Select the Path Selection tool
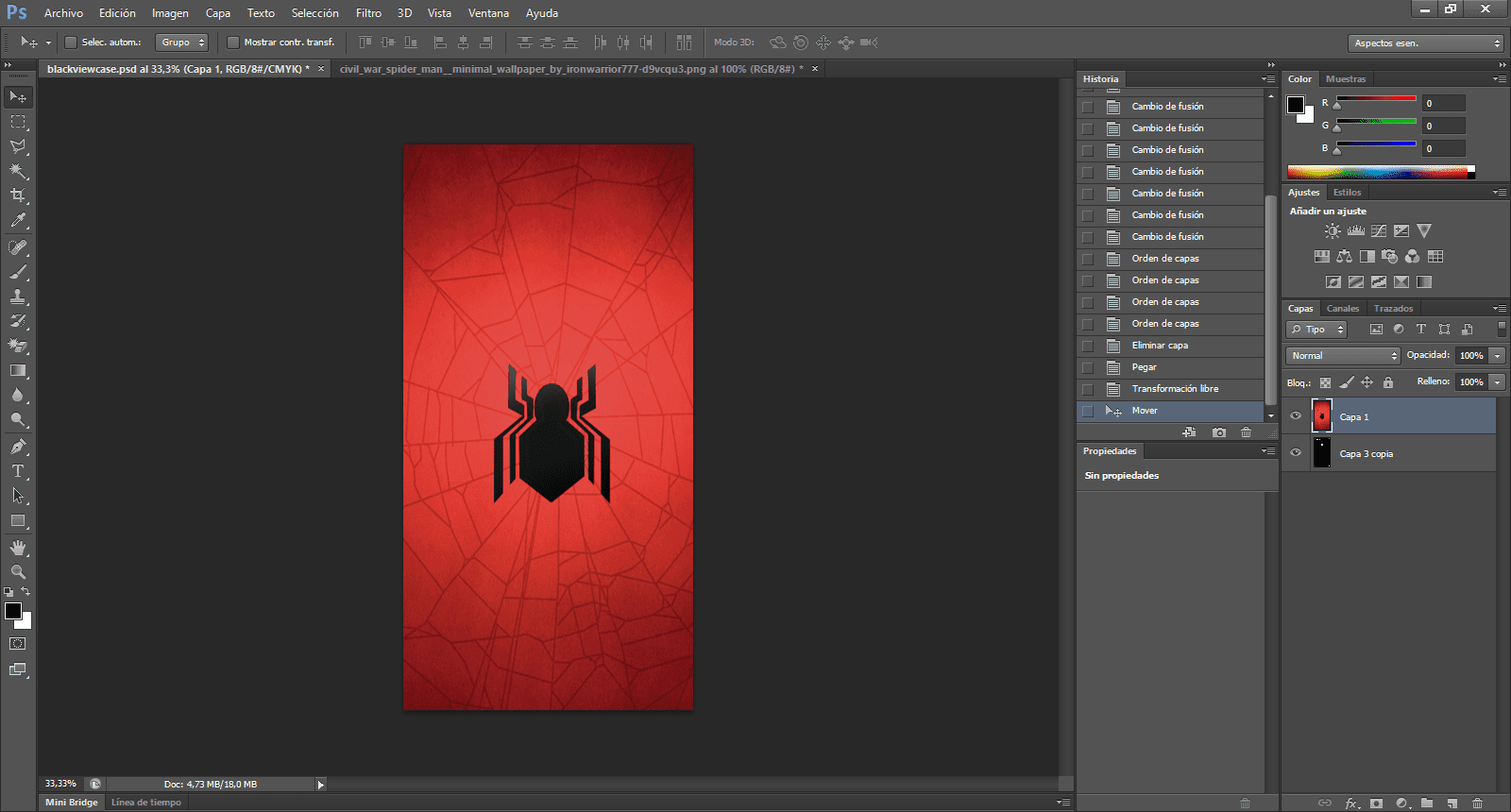 pos(18,496)
